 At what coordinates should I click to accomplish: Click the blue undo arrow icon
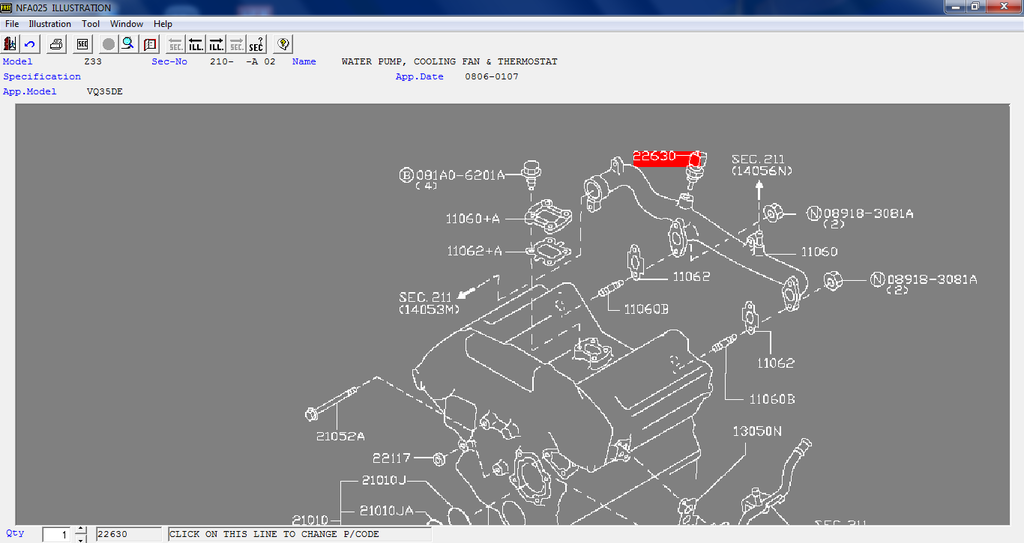coord(31,44)
